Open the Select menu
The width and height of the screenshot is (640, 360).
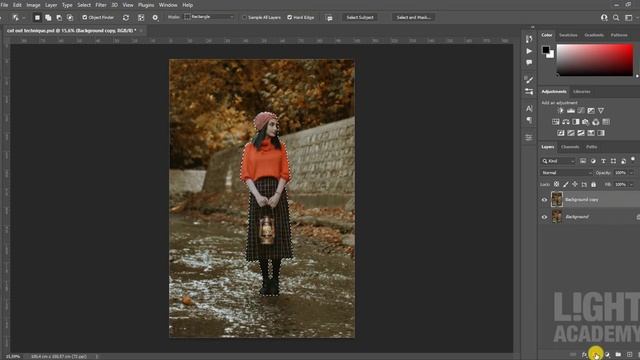coord(84,5)
